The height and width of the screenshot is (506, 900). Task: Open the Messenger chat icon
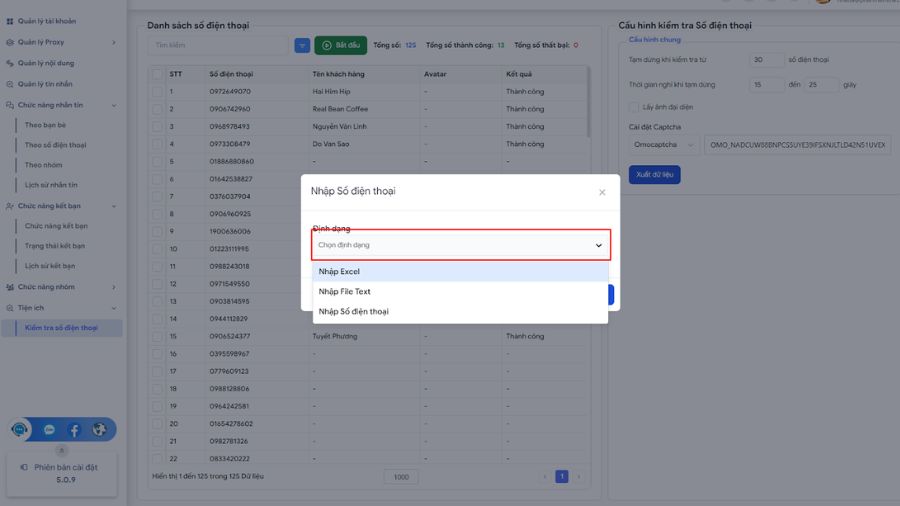[49, 430]
